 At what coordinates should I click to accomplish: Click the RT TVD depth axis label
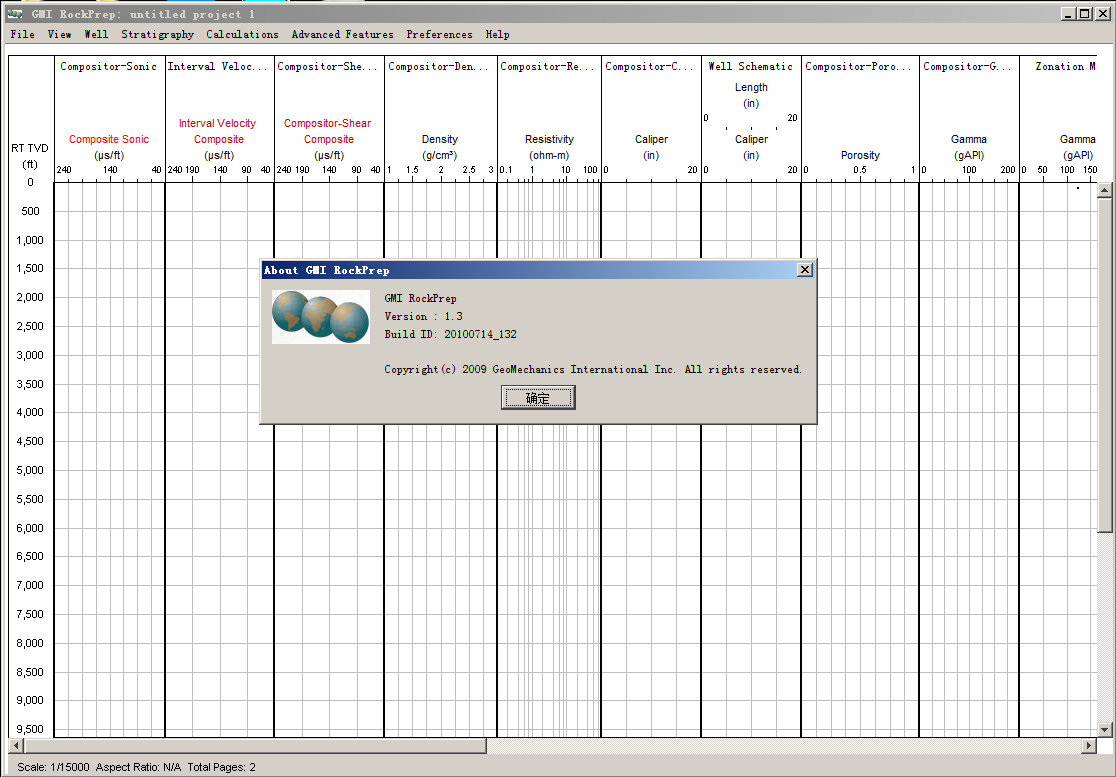(30, 148)
